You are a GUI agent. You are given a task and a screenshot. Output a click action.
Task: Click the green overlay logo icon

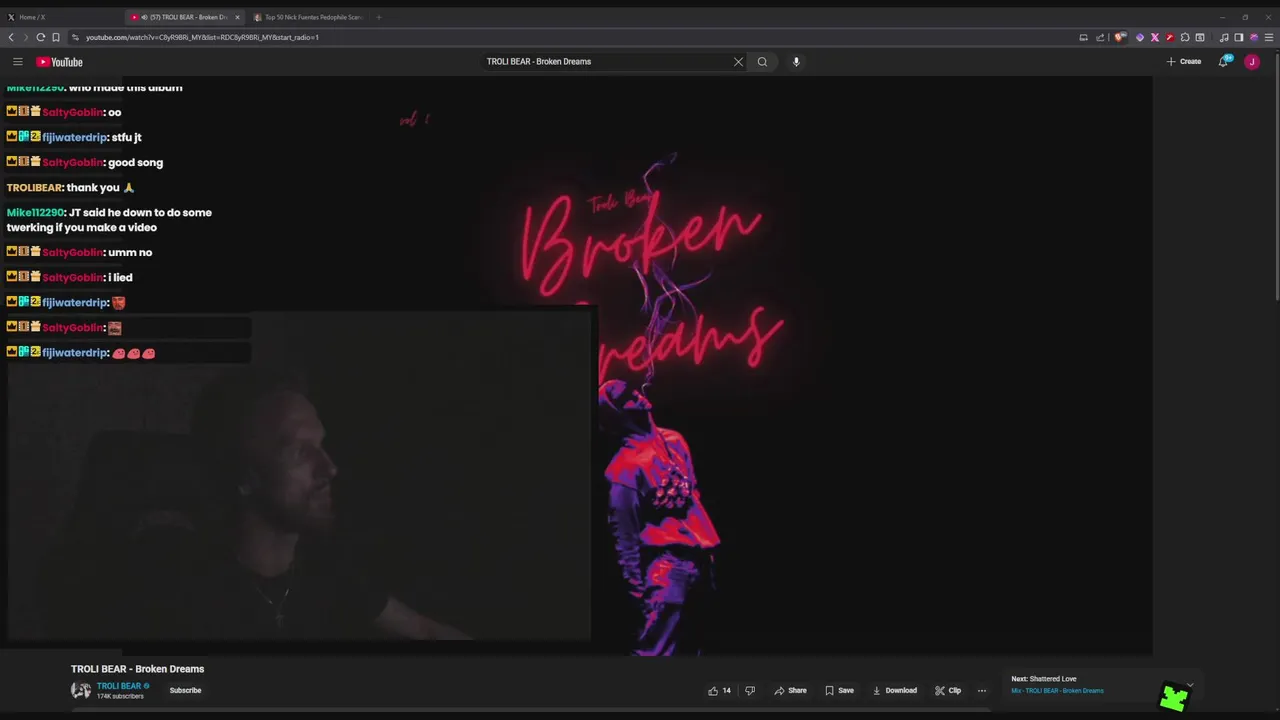tap(1173, 698)
